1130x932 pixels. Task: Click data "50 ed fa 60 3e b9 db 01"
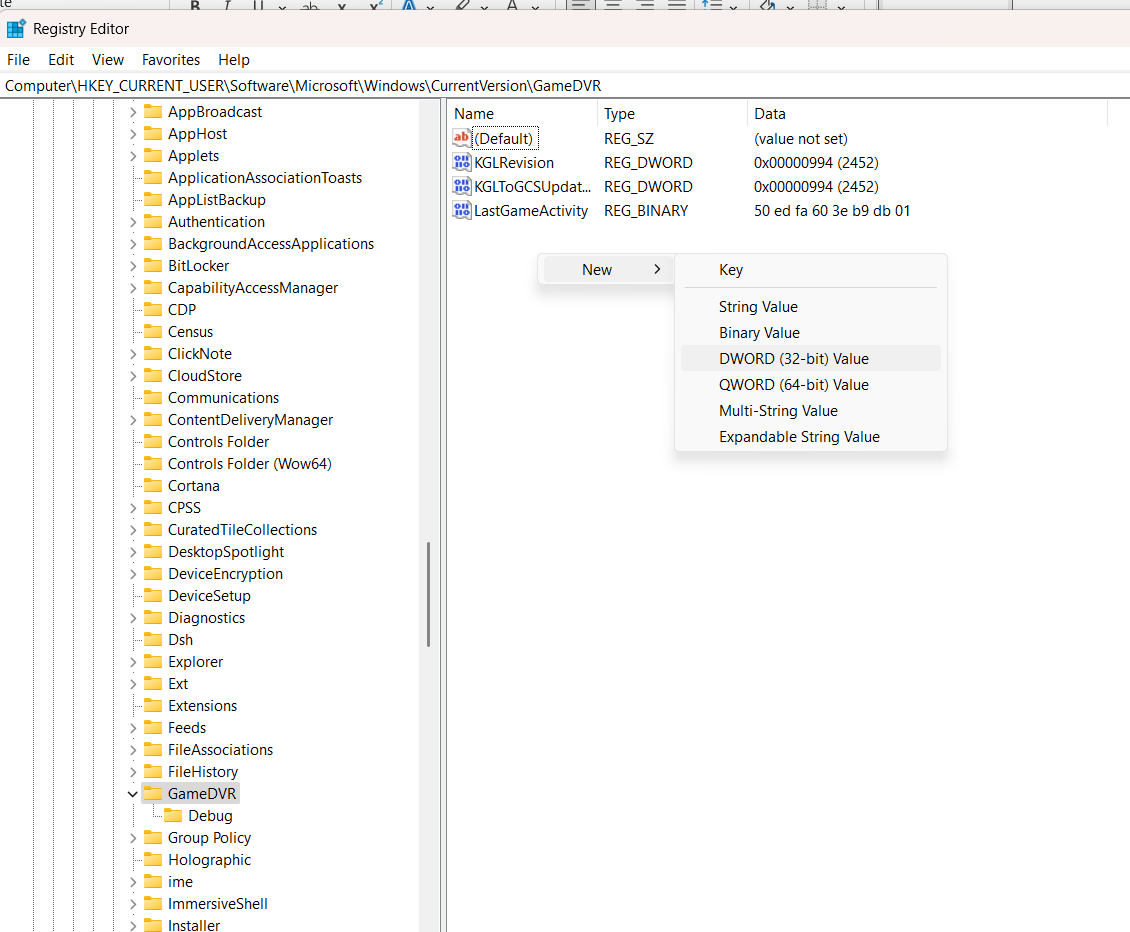pyautogui.click(x=832, y=210)
